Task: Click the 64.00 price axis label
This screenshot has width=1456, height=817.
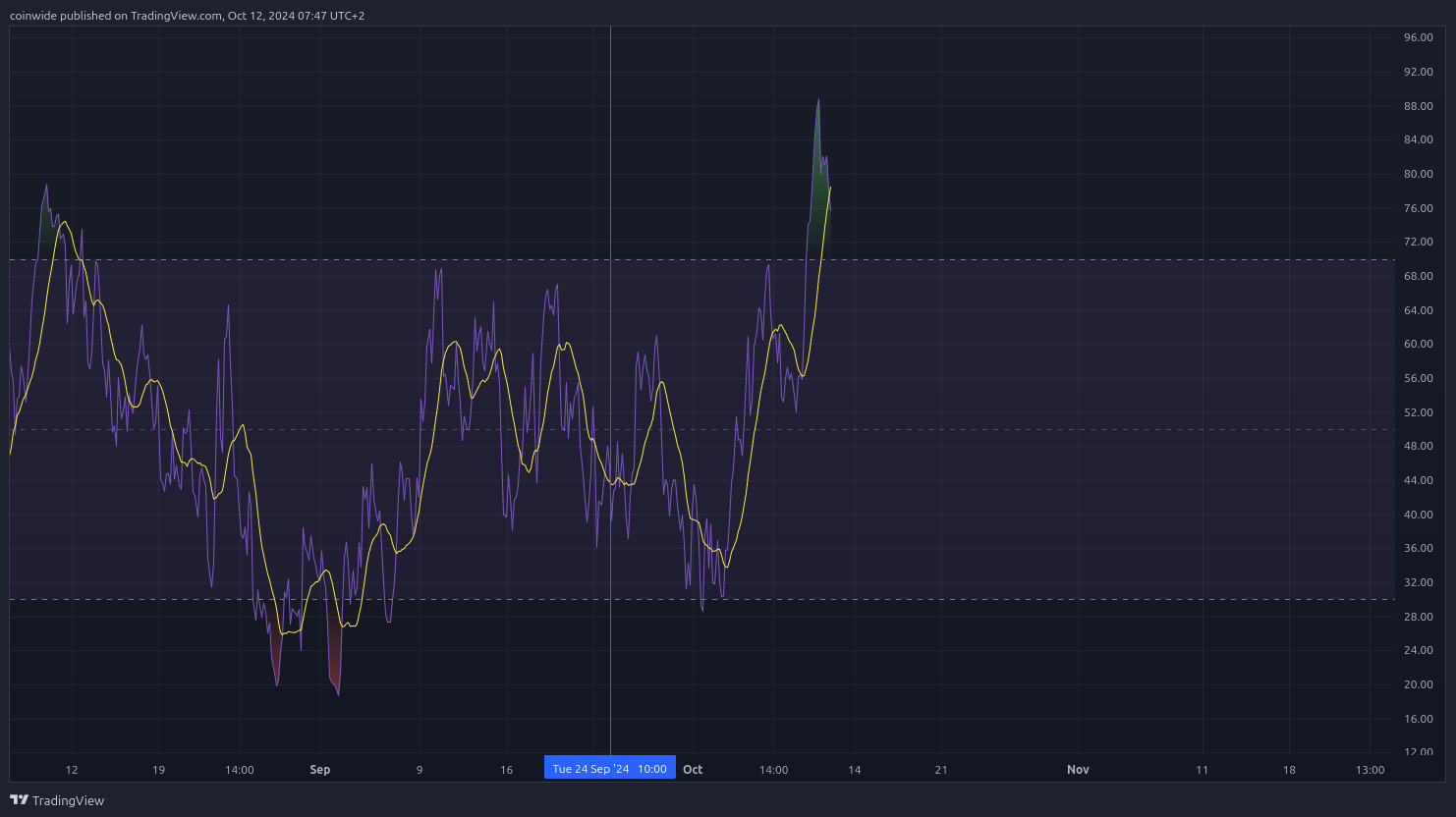Action: 1419,310
